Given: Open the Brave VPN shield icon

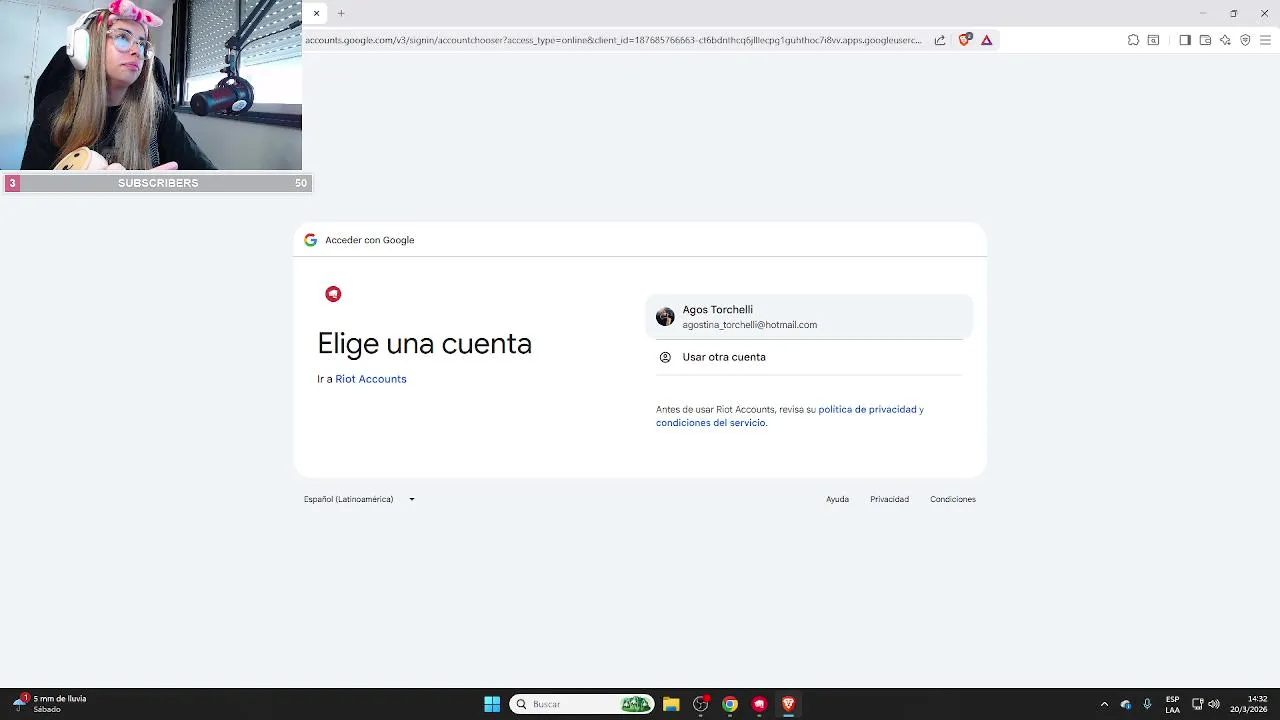Looking at the screenshot, I should point(1245,40).
